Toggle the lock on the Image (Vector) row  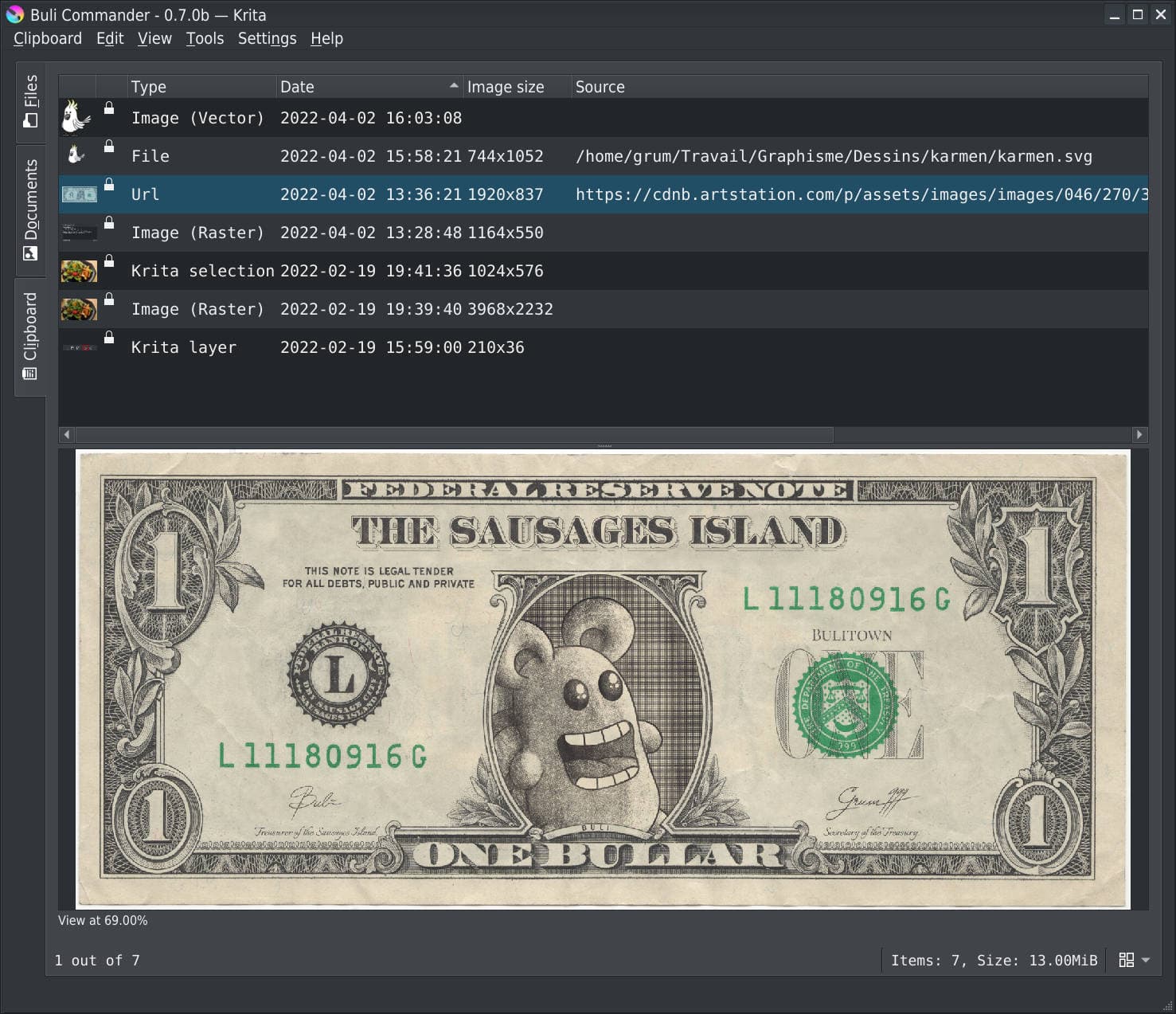[x=109, y=108]
